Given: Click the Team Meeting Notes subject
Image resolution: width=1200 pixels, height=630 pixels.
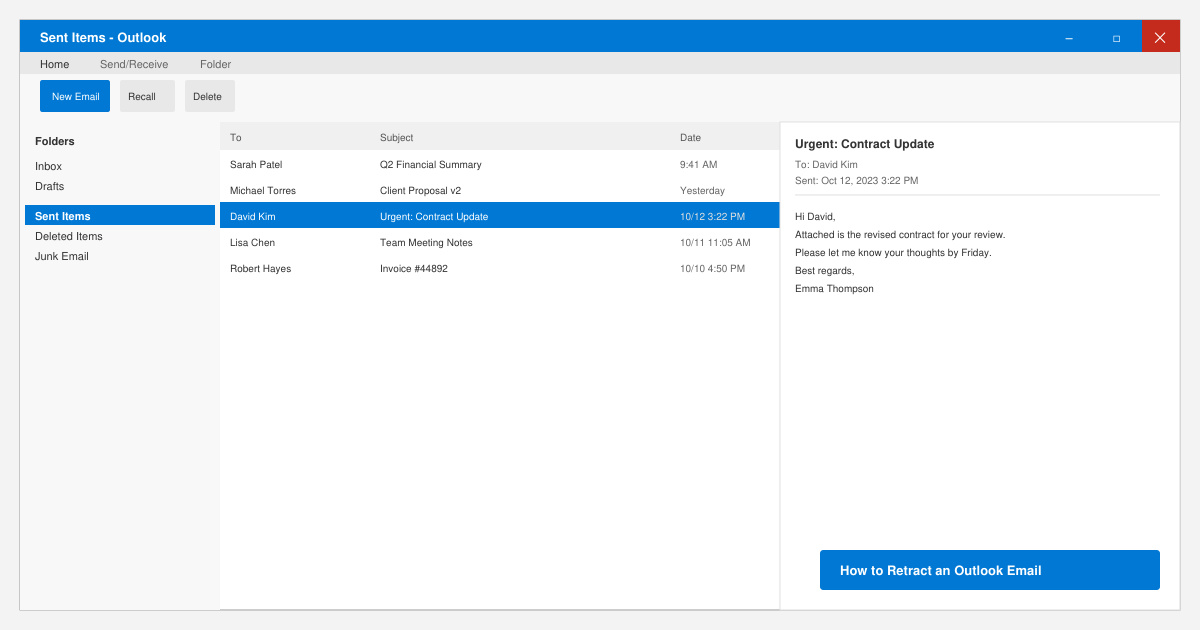Looking at the screenshot, I should [426, 242].
